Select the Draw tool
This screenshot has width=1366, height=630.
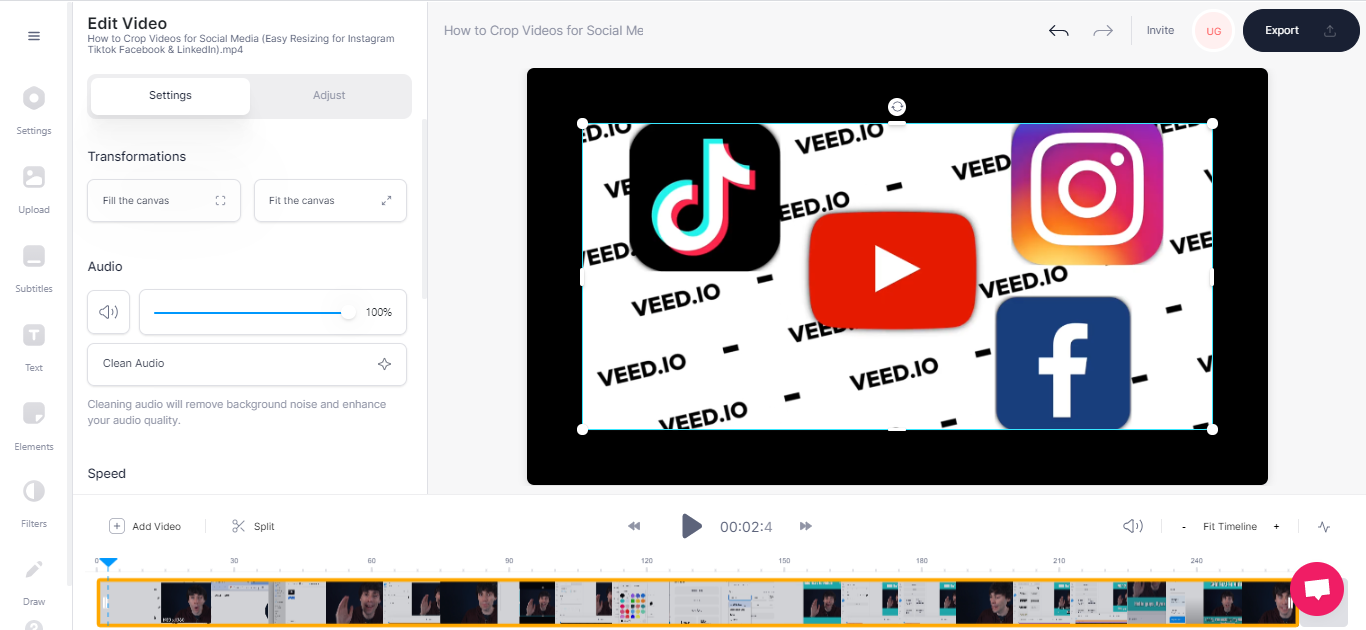click(34, 581)
